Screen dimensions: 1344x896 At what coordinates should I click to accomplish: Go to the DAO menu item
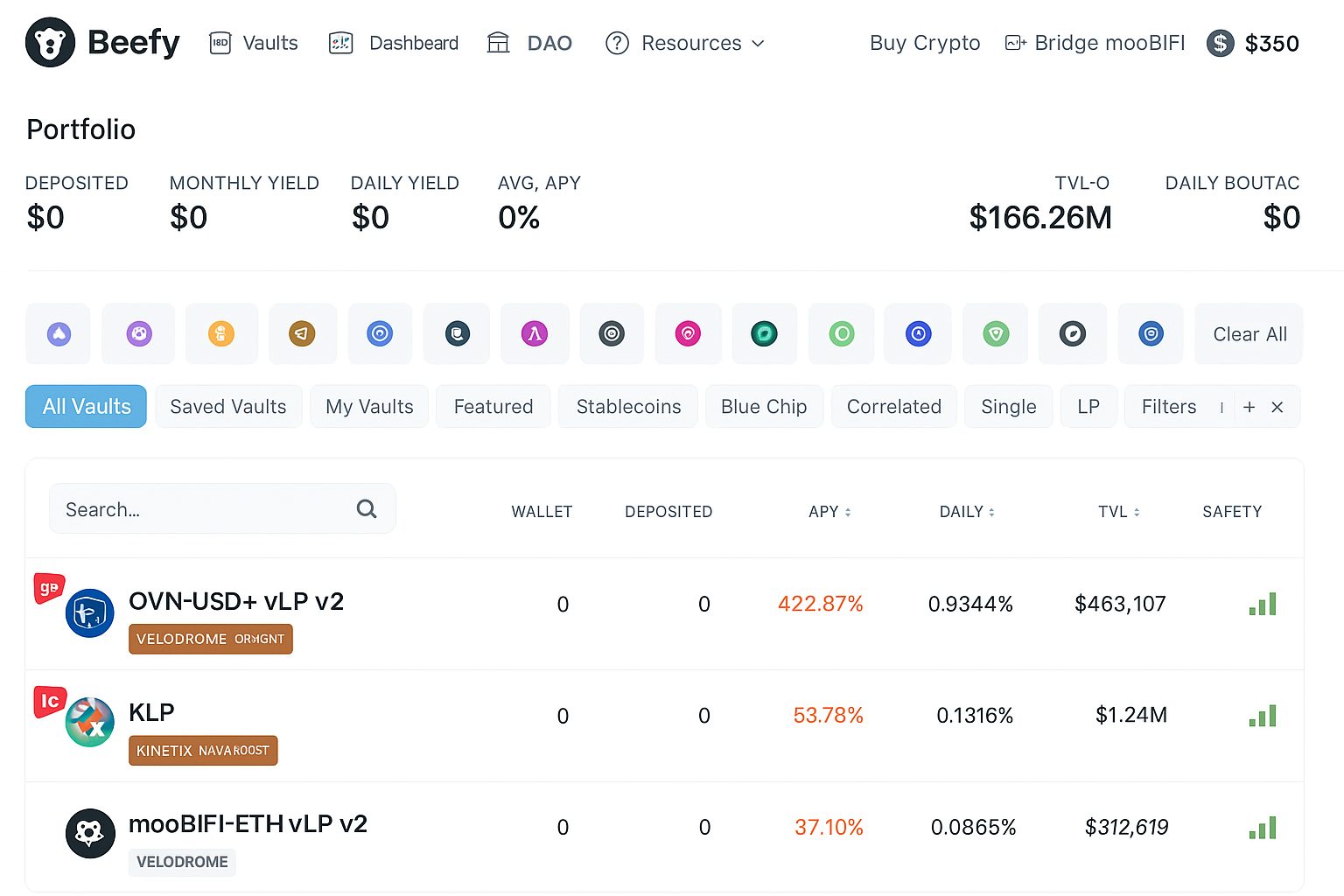530,43
